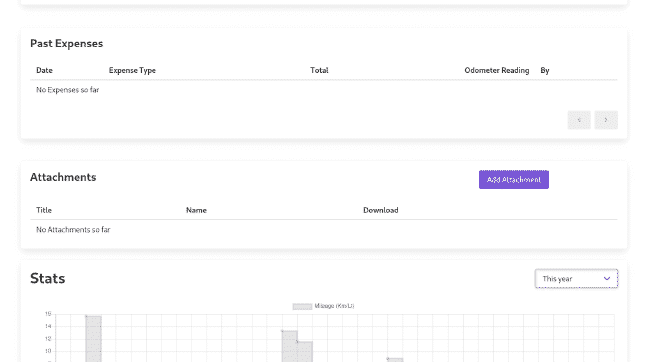This screenshot has height=362, width=660.
Task: Go to next page of Past Expenses
Action: point(606,120)
